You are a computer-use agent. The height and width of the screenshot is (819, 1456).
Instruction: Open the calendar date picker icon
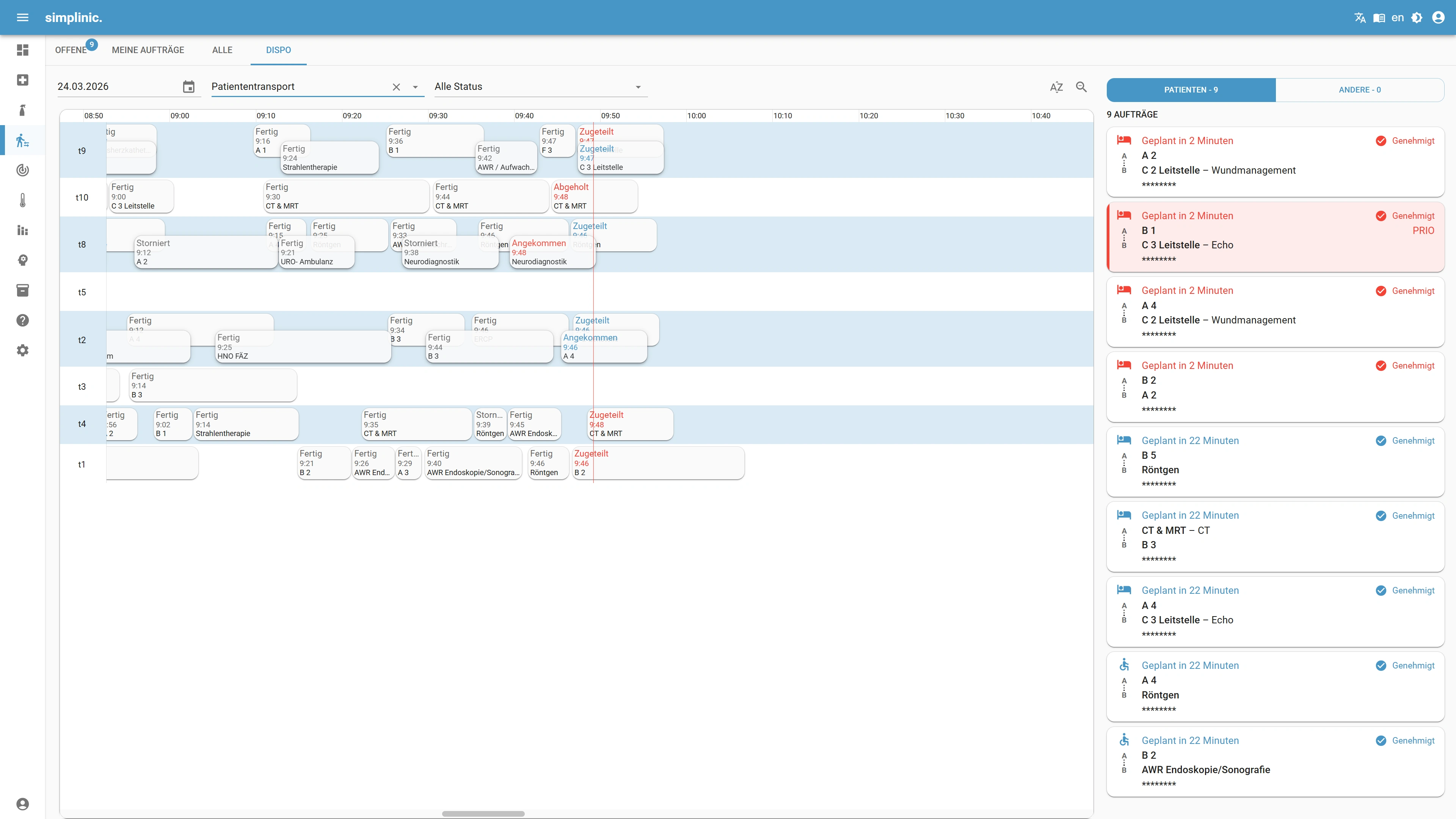point(189,86)
